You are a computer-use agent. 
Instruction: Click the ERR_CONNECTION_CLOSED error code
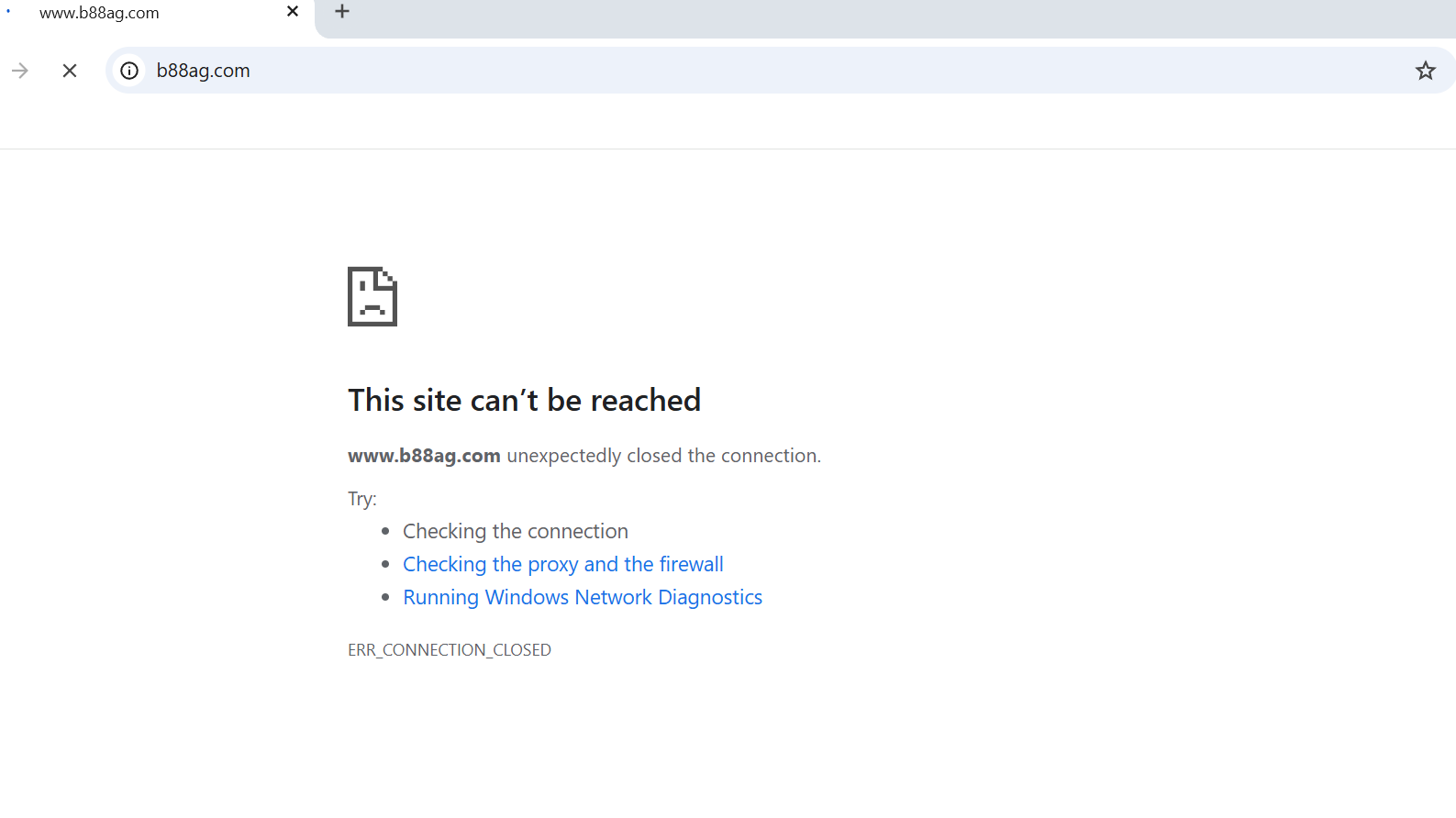(x=449, y=649)
